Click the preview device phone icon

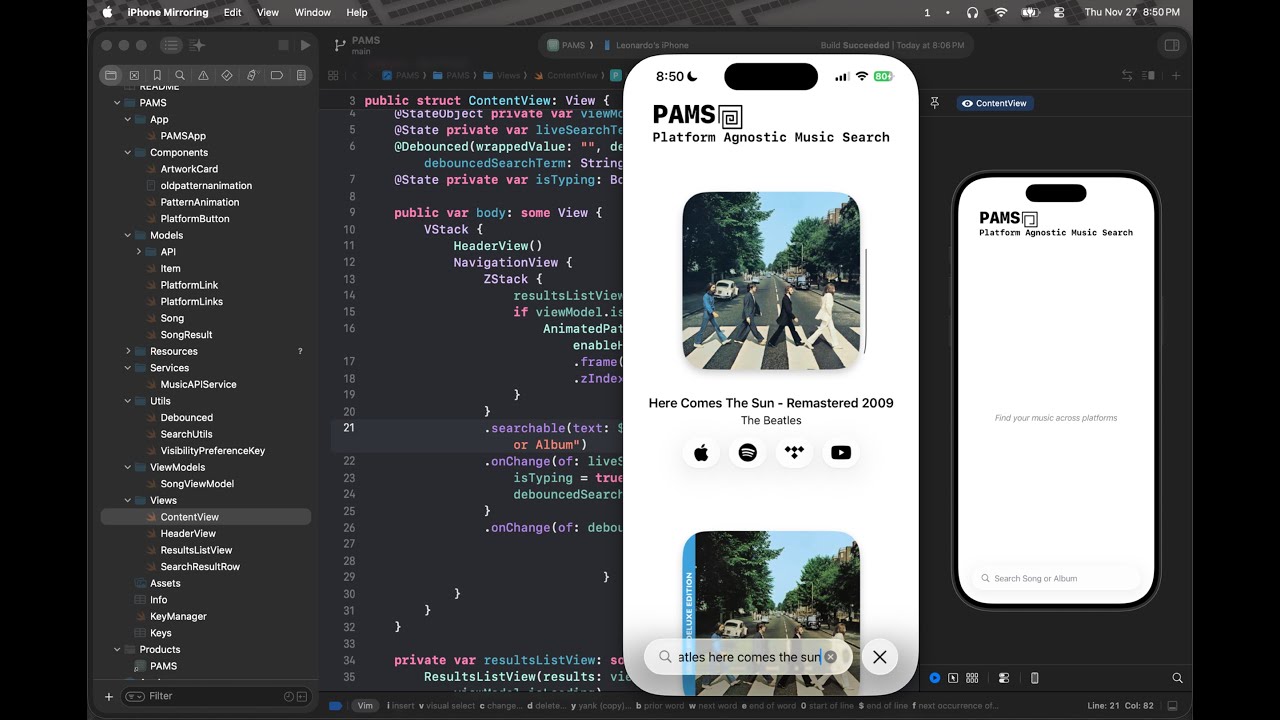pyautogui.click(x=1034, y=678)
